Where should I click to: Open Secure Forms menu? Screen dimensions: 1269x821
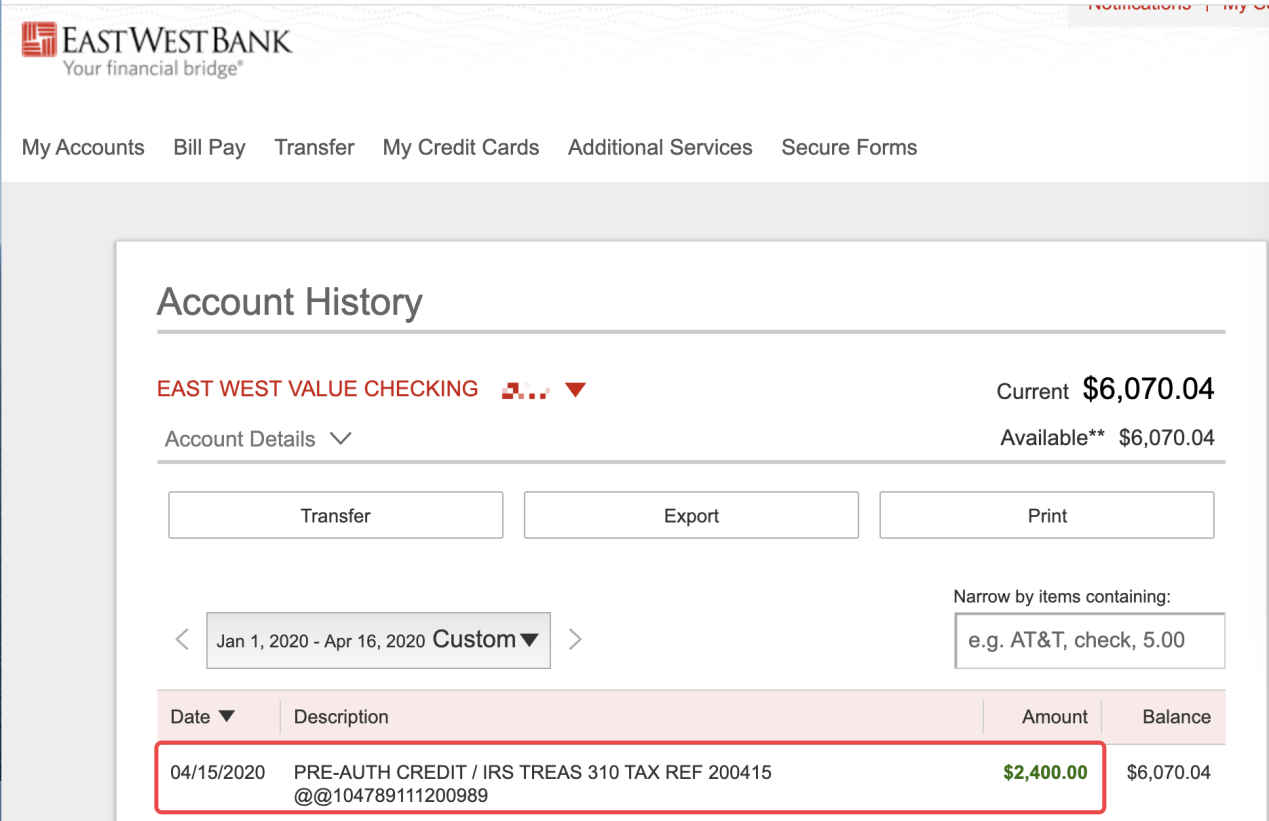(849, 148)
